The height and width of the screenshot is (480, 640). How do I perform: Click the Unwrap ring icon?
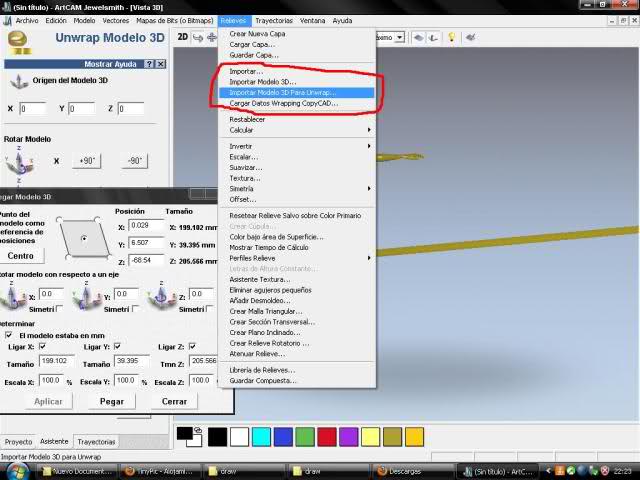tap(18, 42)
